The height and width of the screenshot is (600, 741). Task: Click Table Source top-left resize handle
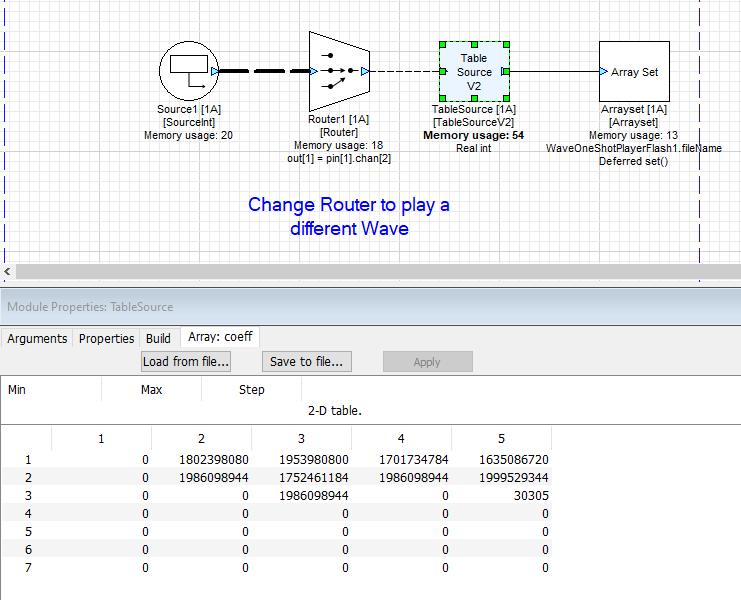pos(441,44)
